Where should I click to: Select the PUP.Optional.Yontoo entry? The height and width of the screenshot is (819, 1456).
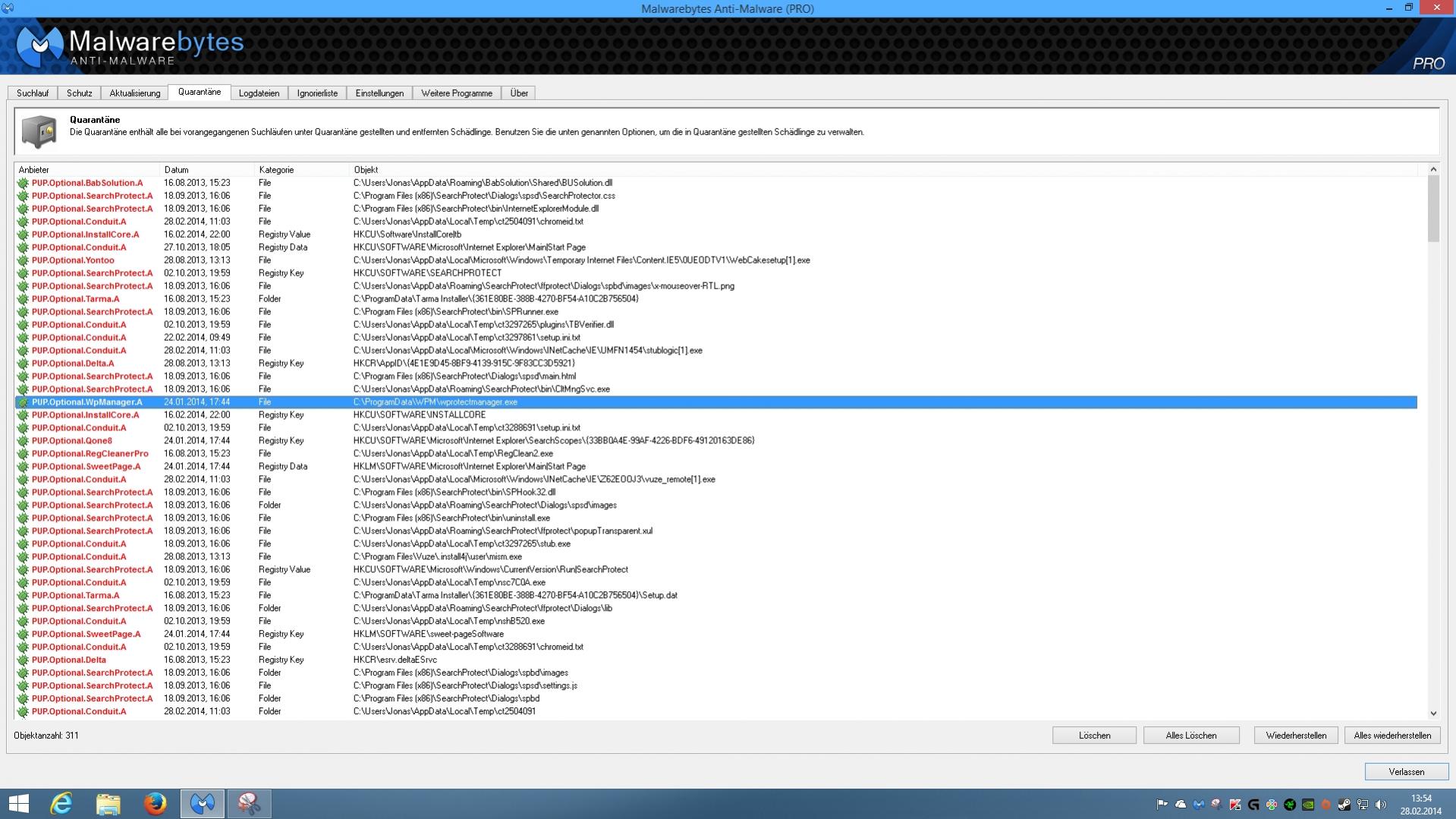(x=716, y=260)
